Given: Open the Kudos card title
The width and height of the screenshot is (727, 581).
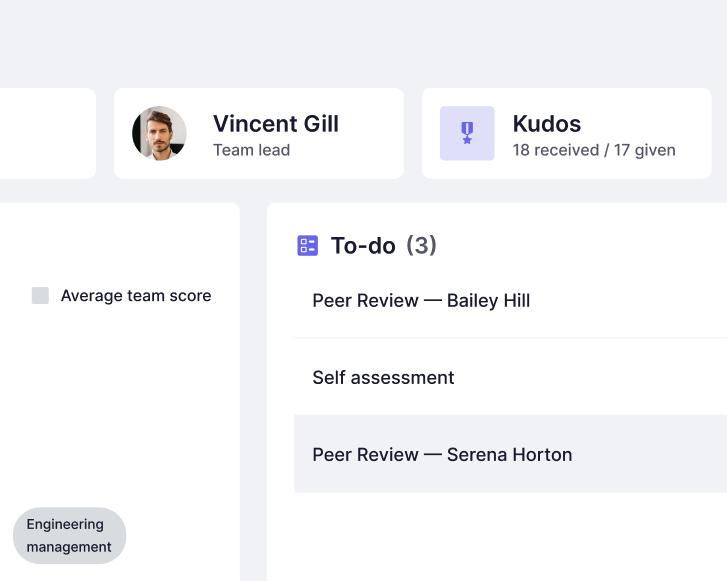Looking at the screenshot, I should 547,124.
